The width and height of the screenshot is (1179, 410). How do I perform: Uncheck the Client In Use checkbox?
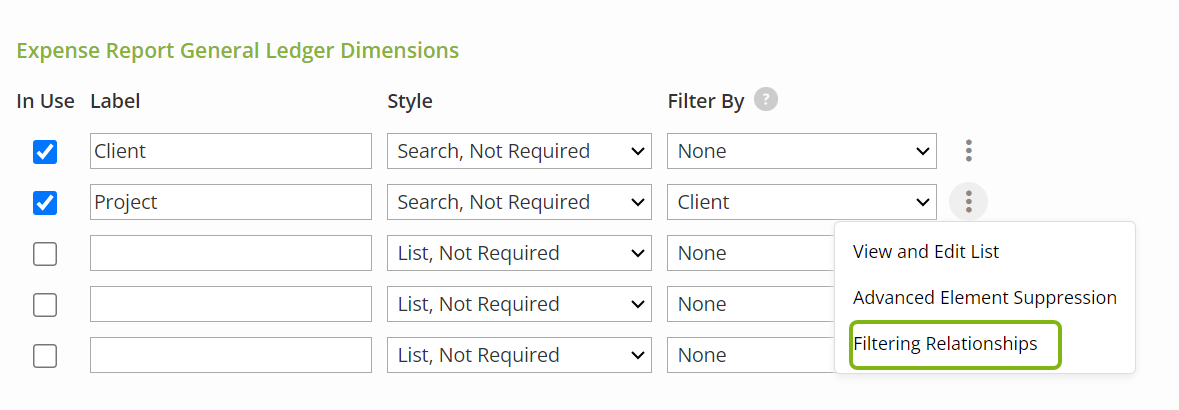point(45,151)
